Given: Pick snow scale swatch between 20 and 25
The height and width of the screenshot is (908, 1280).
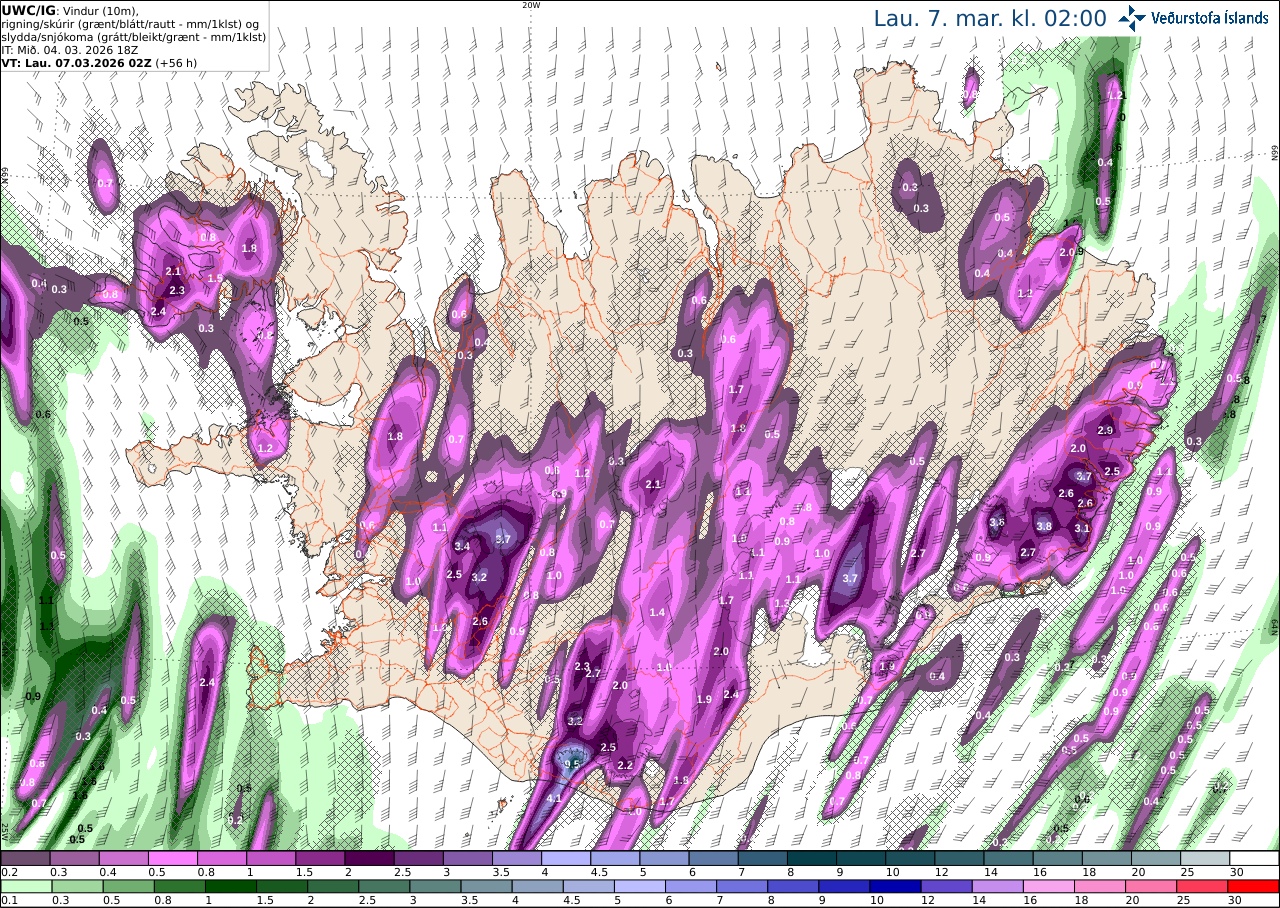Looking at the screenshot, I should 1156,858.
